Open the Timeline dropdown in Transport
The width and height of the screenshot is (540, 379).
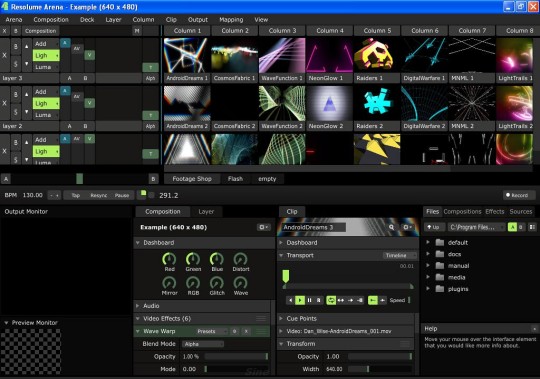tap(399, 255)
